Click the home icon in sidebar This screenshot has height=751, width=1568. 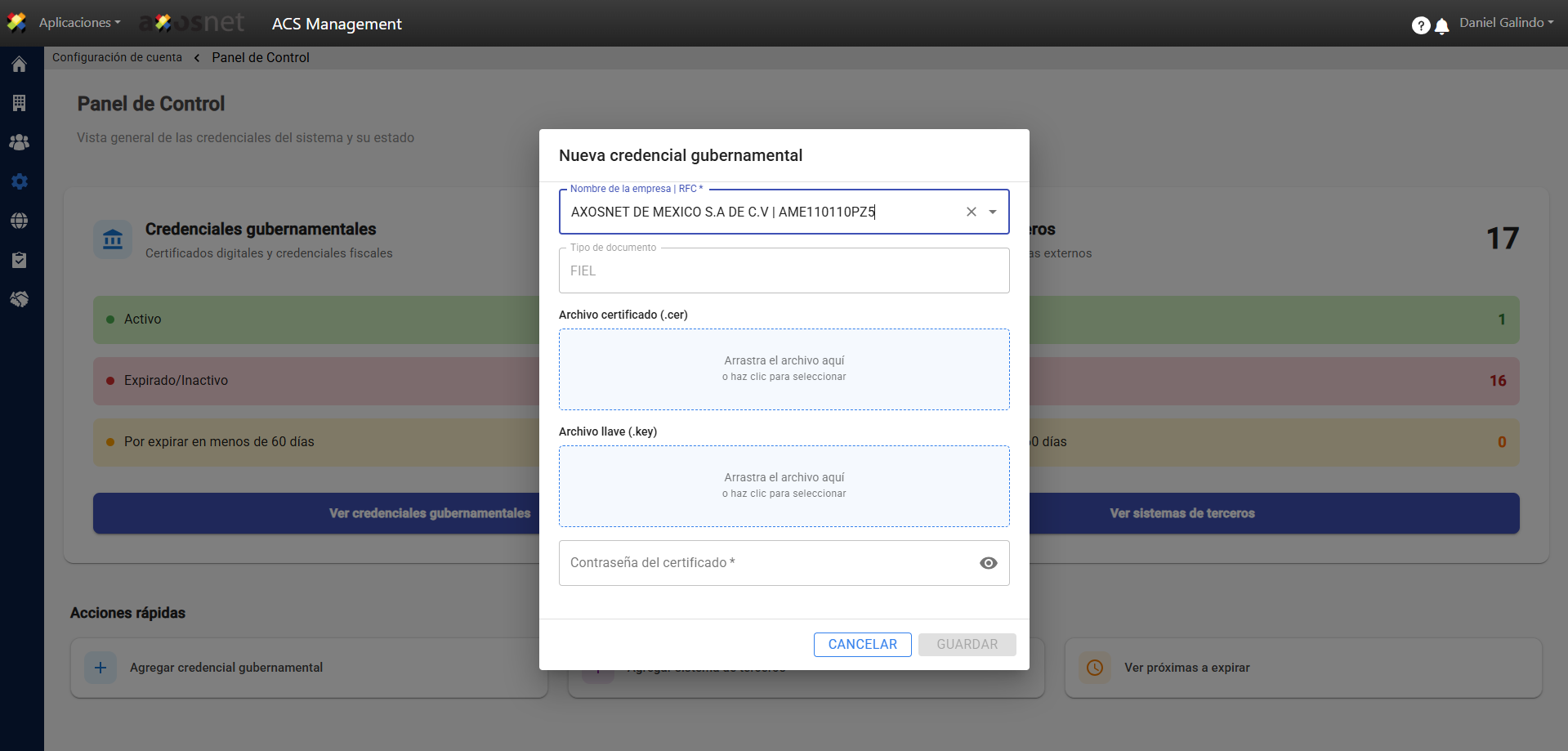click(20, 65)
